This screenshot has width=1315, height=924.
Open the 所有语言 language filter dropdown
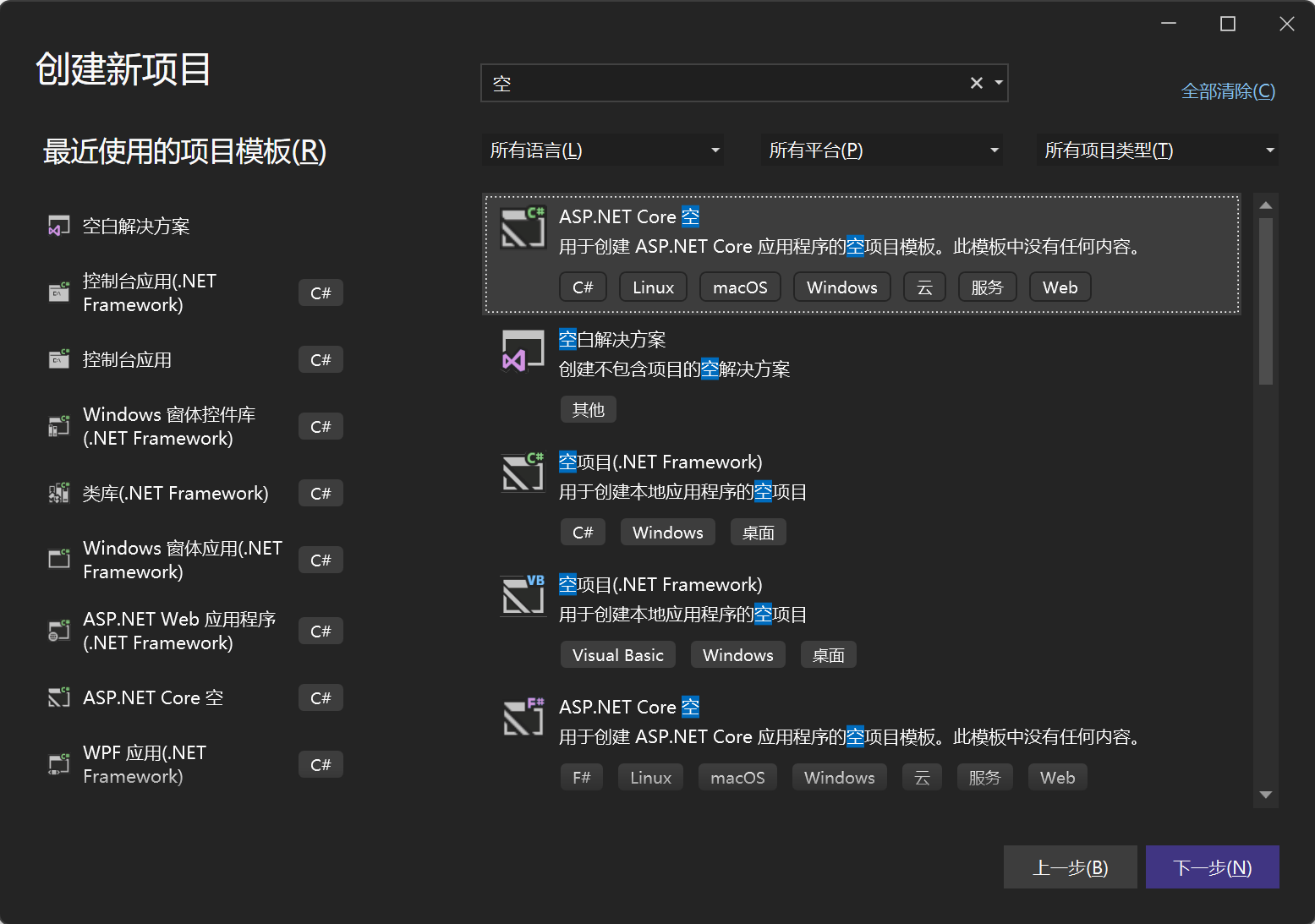pos(602,150)
